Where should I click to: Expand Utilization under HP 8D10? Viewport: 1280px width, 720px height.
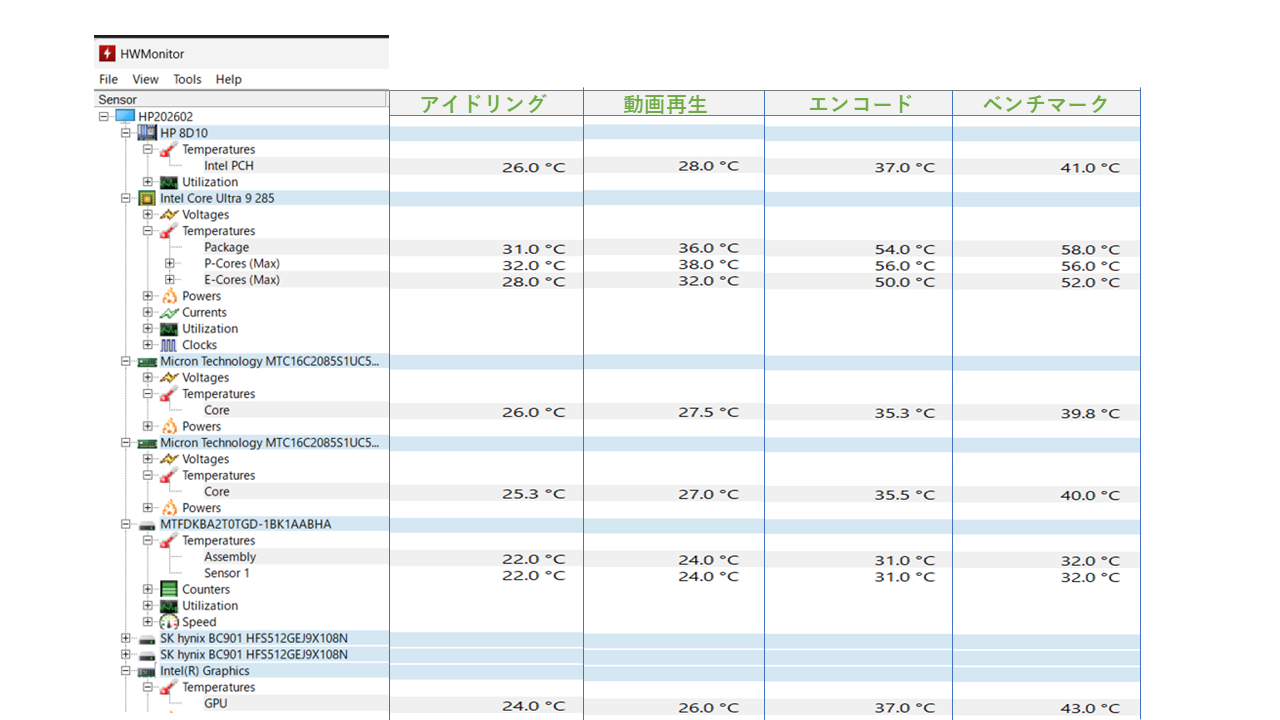[x=148, y=182]
